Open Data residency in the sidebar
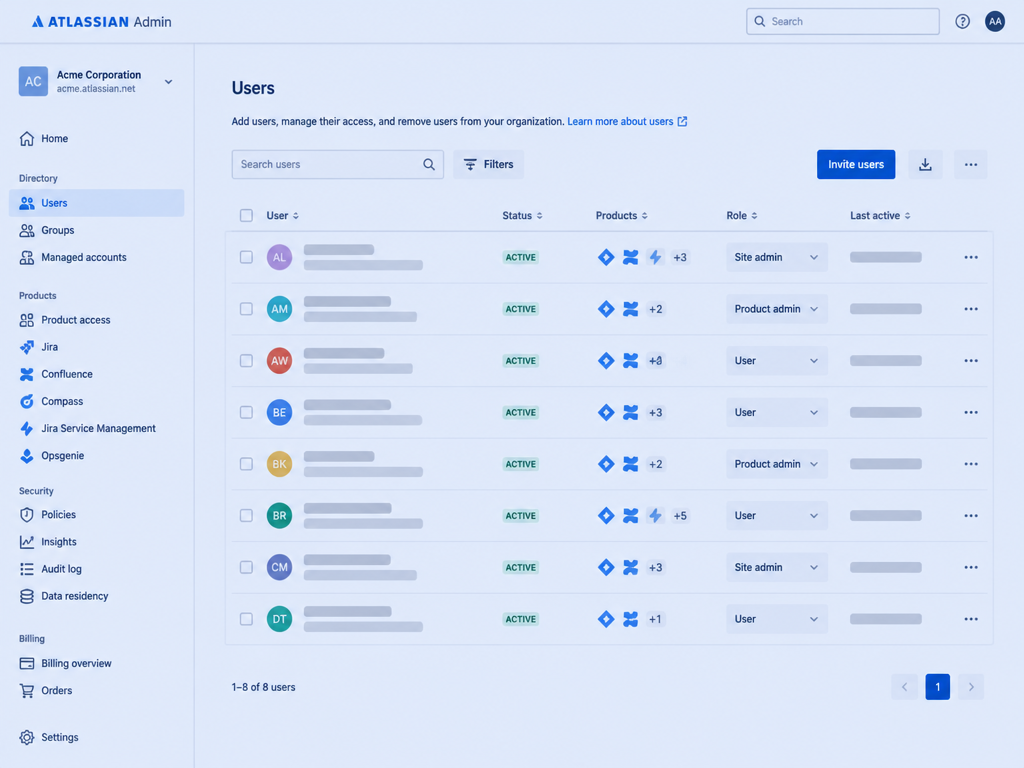The width and height of the screenshot is (1024, 768). coord(97,596)
